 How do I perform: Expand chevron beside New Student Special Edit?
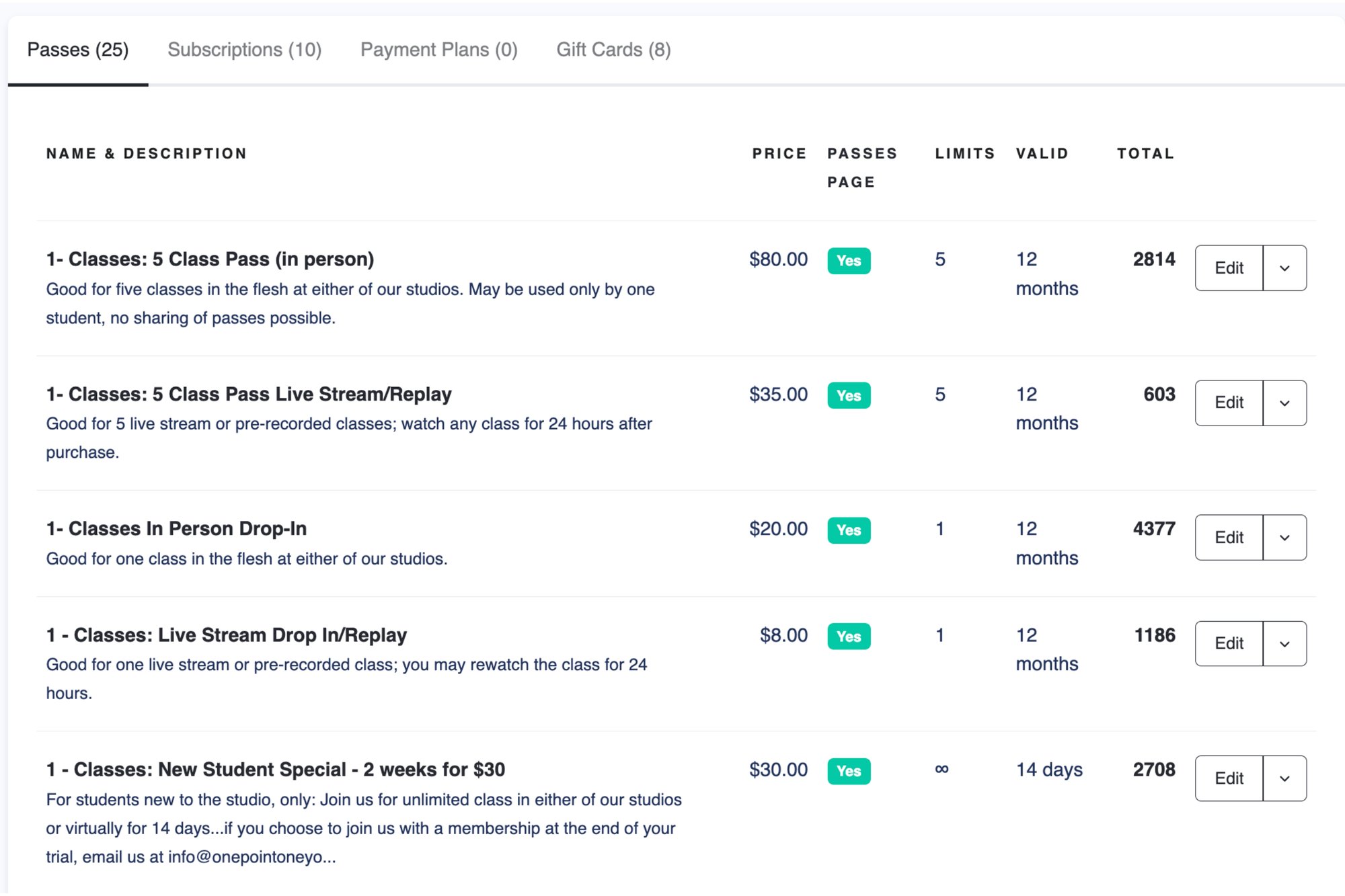1284,778
